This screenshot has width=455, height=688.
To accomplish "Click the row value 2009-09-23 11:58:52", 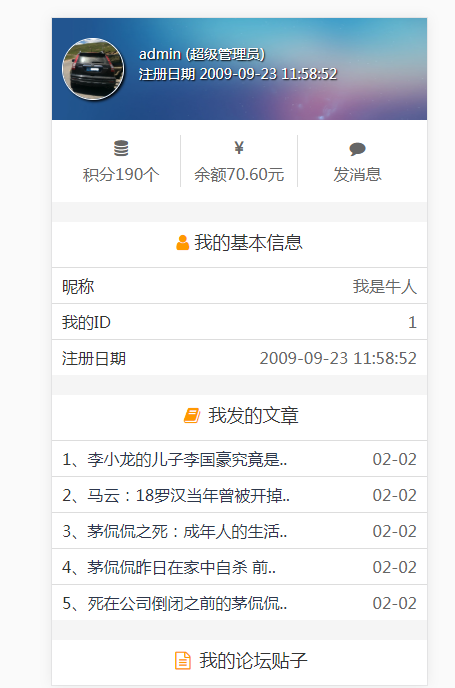I will pos(338,358).
